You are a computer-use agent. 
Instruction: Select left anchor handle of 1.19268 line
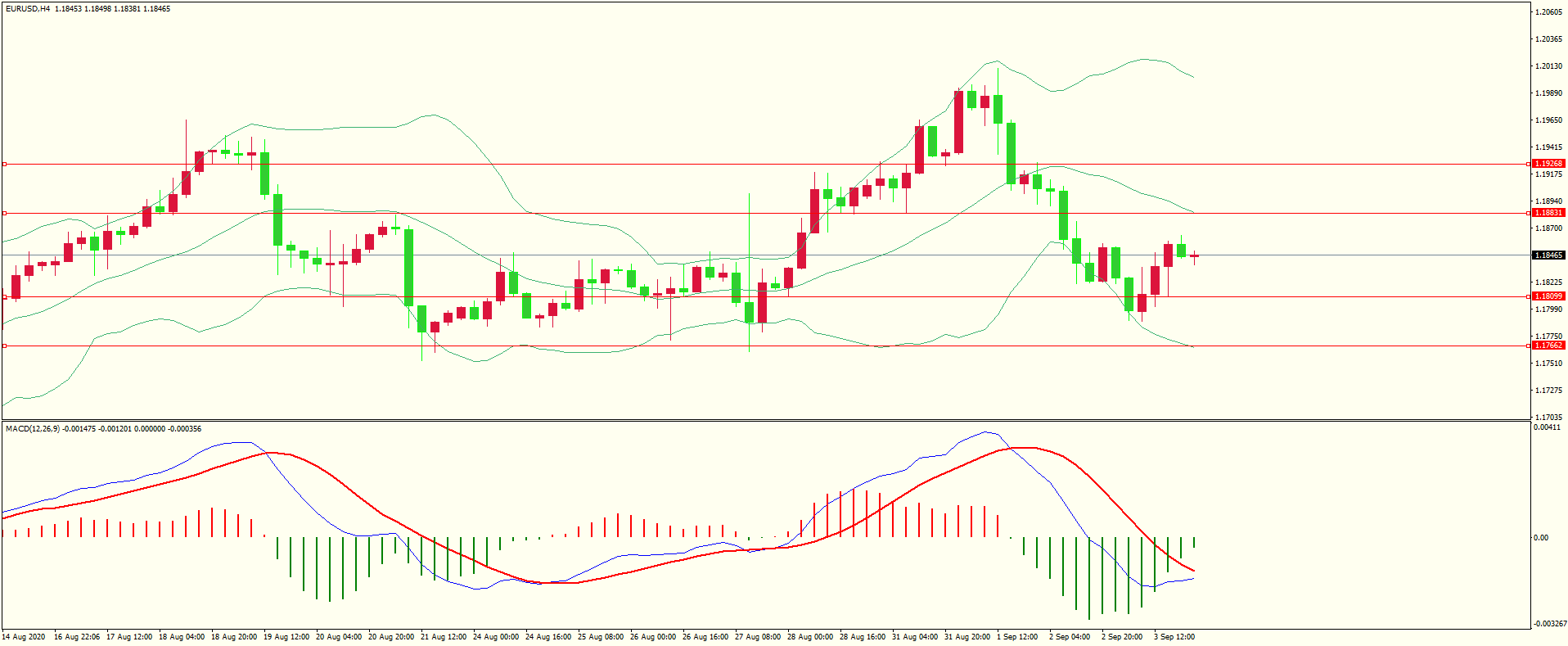pyautogui.click(x=4, y=165)
